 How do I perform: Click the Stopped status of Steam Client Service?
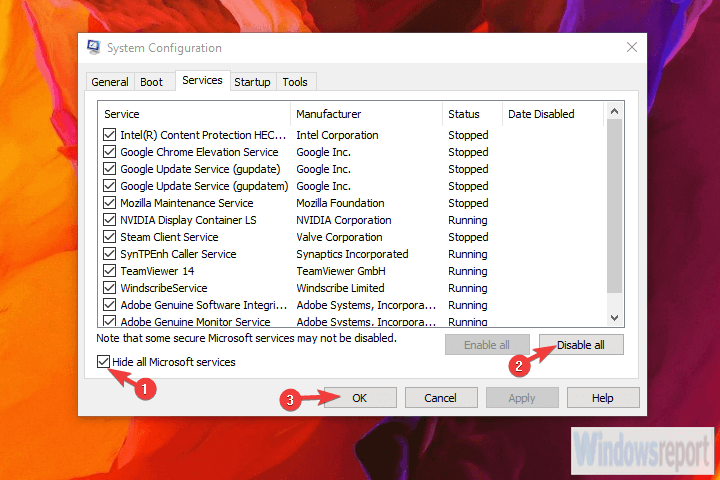(468, 237)
